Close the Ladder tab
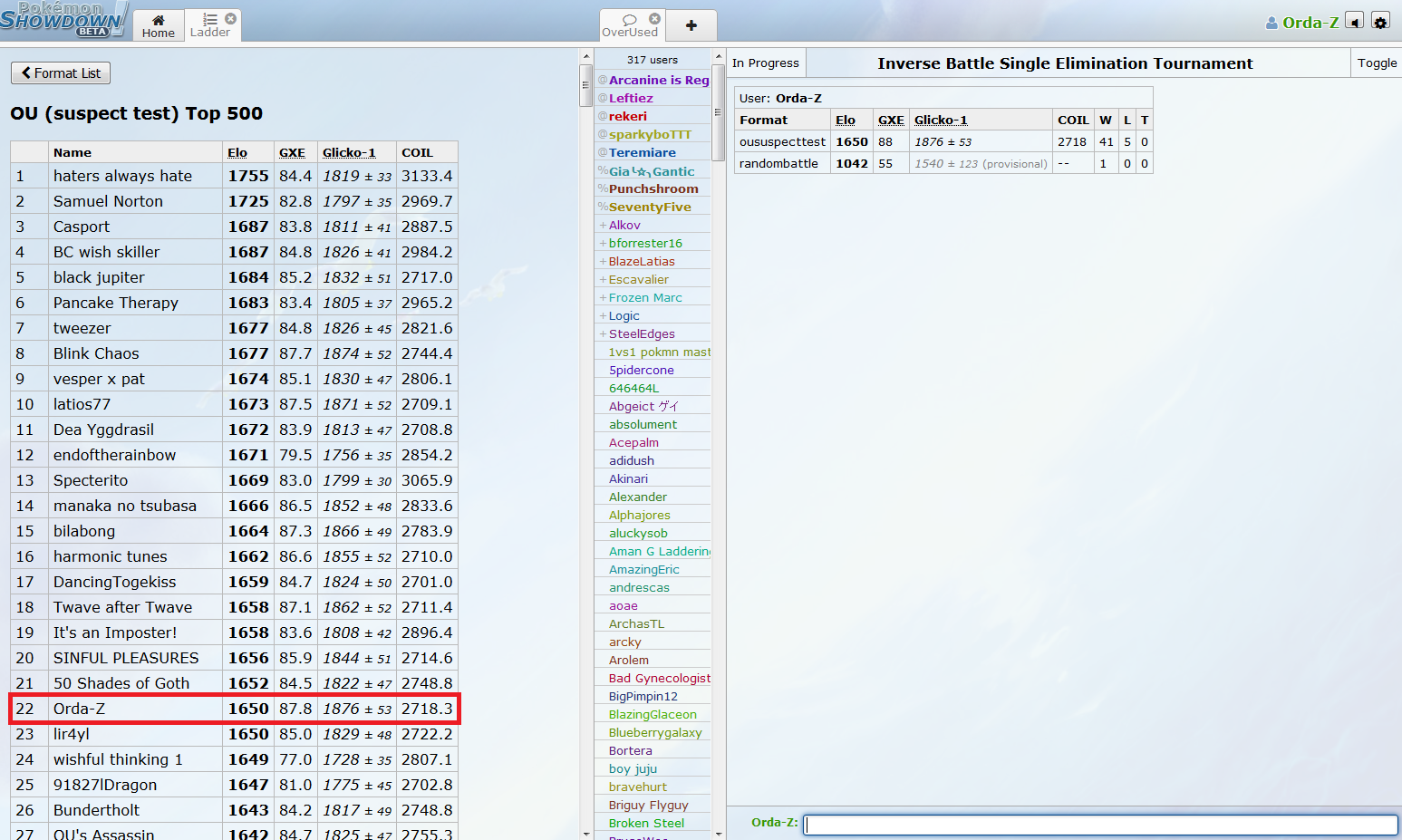 pyautogui.click(x=230, y=18)
